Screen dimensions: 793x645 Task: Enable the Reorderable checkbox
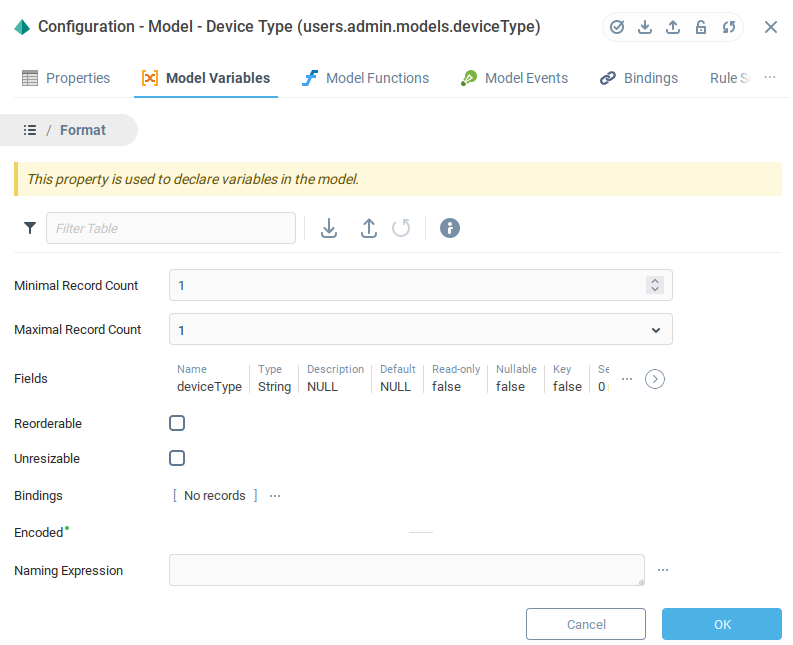(177, 423)
